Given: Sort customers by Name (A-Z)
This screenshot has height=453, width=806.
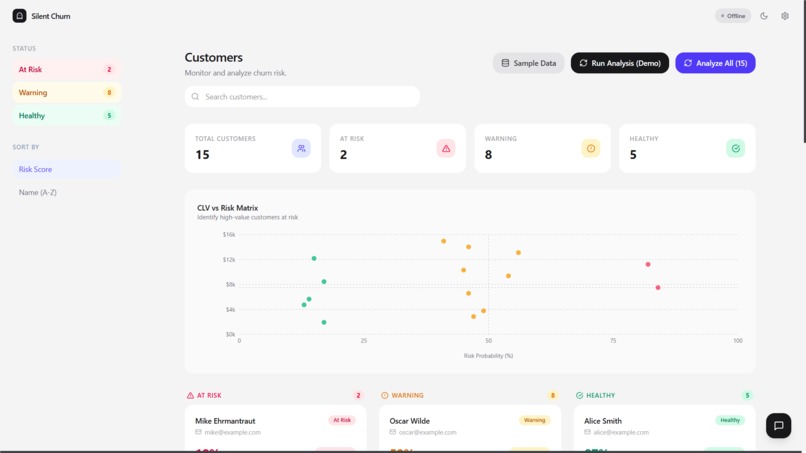Looking at the screenshot, I should coord(67,192).
